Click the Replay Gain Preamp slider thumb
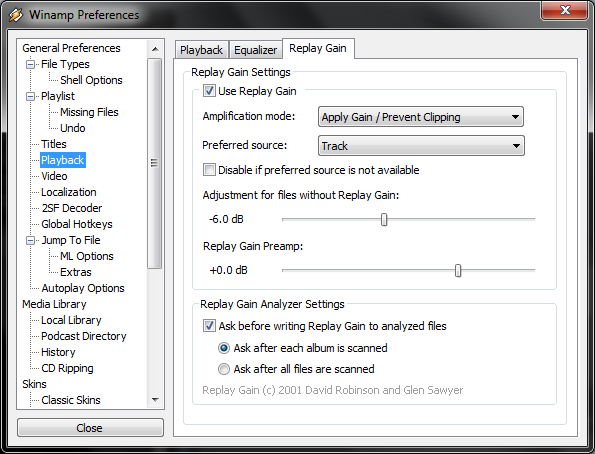The image size is (595, 454). [458, 271]
